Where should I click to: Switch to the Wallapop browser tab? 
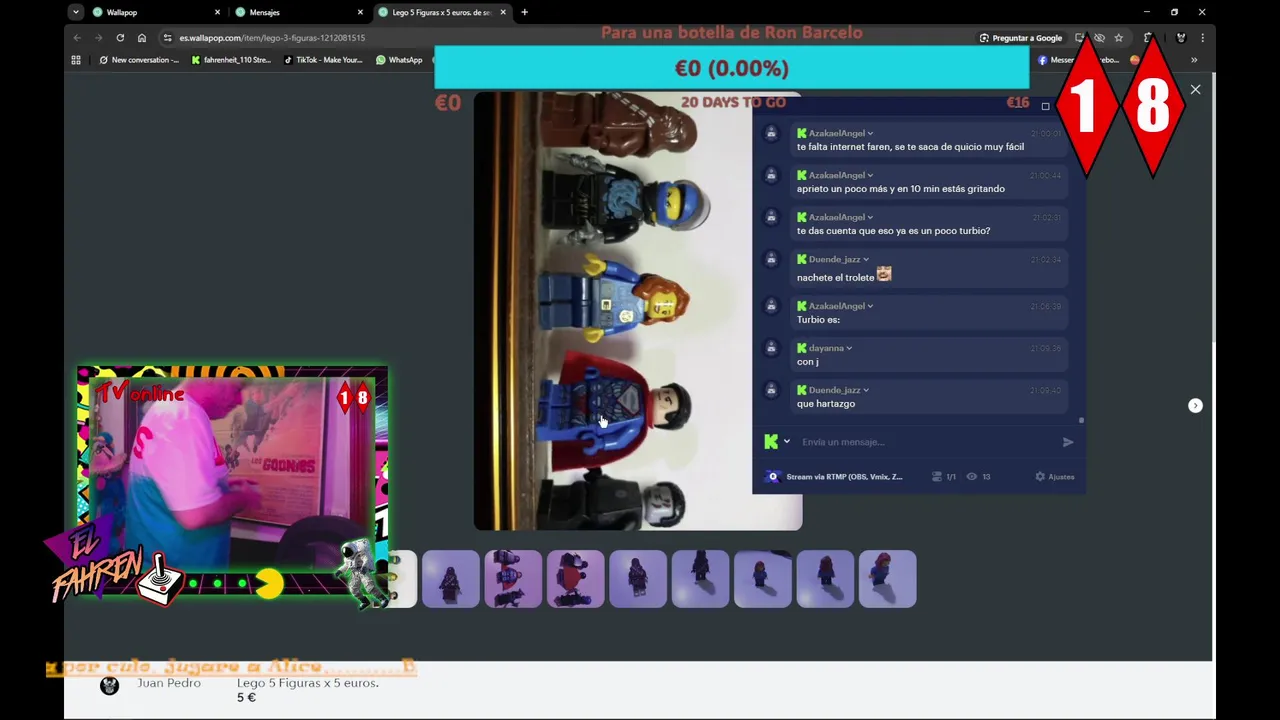[x=121, y=12]
